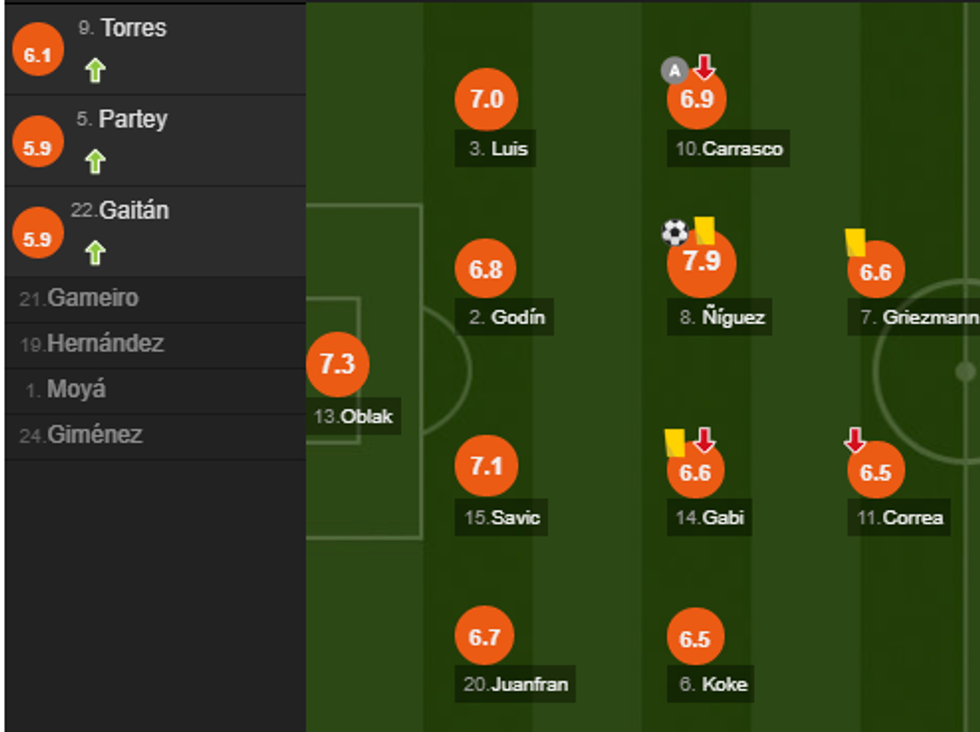Viewport: 980px width, 732px height.
Task: Click Moyá in the substitutes list
Action: pos(76,390)
